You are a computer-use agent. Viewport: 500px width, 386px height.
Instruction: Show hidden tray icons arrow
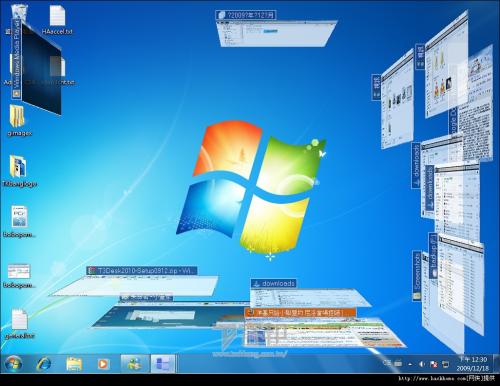point(410,364)
